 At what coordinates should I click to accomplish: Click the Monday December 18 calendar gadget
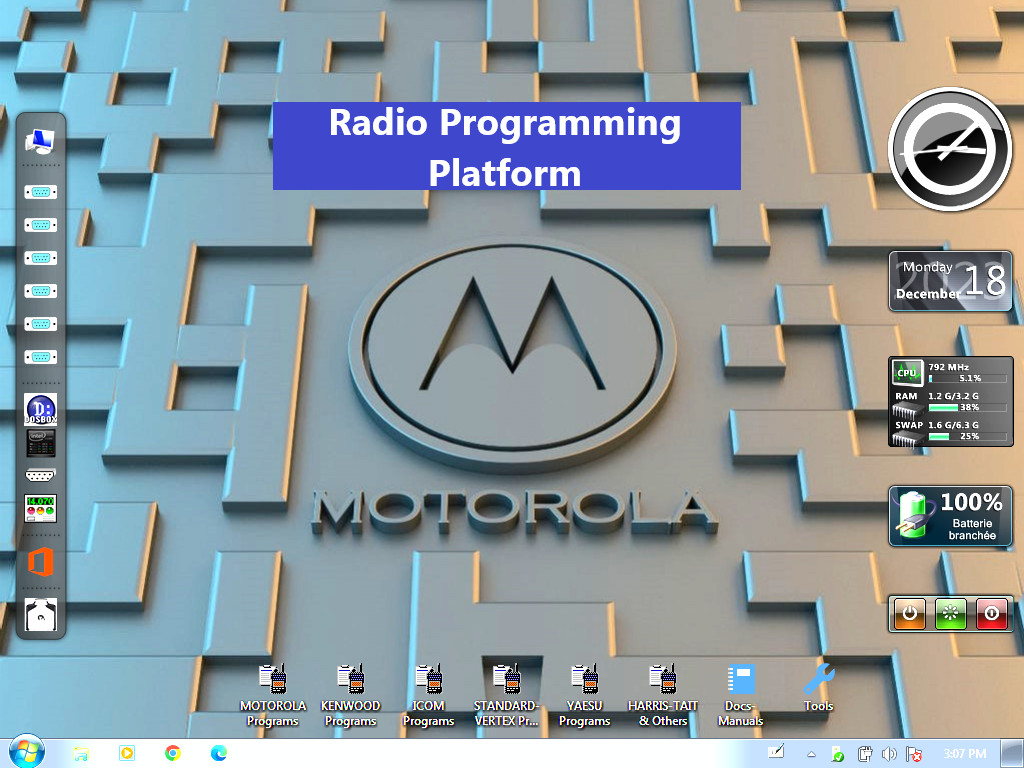pyautogui.click(x=950, y=281)
